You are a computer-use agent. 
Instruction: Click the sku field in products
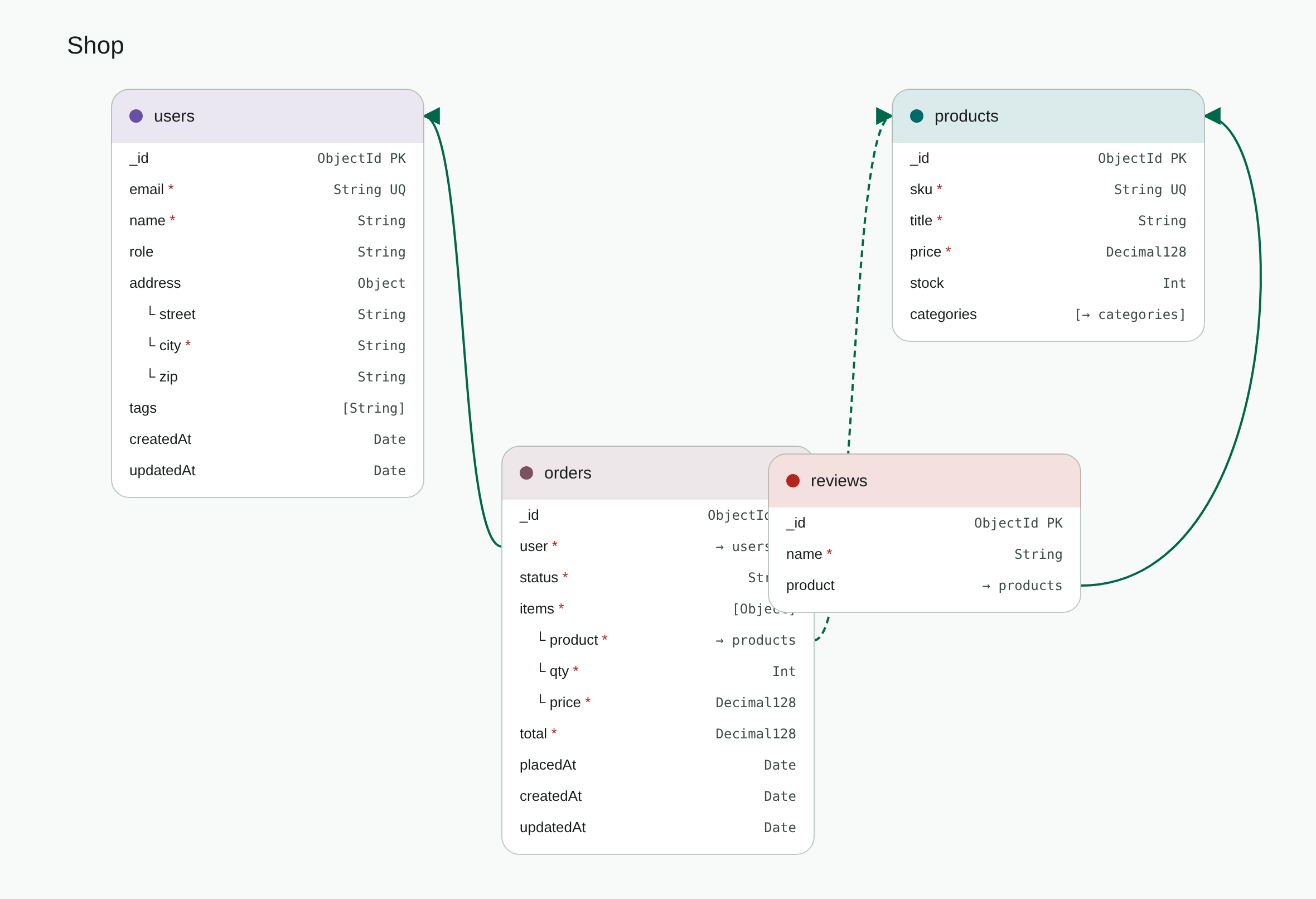(1048, 189)
